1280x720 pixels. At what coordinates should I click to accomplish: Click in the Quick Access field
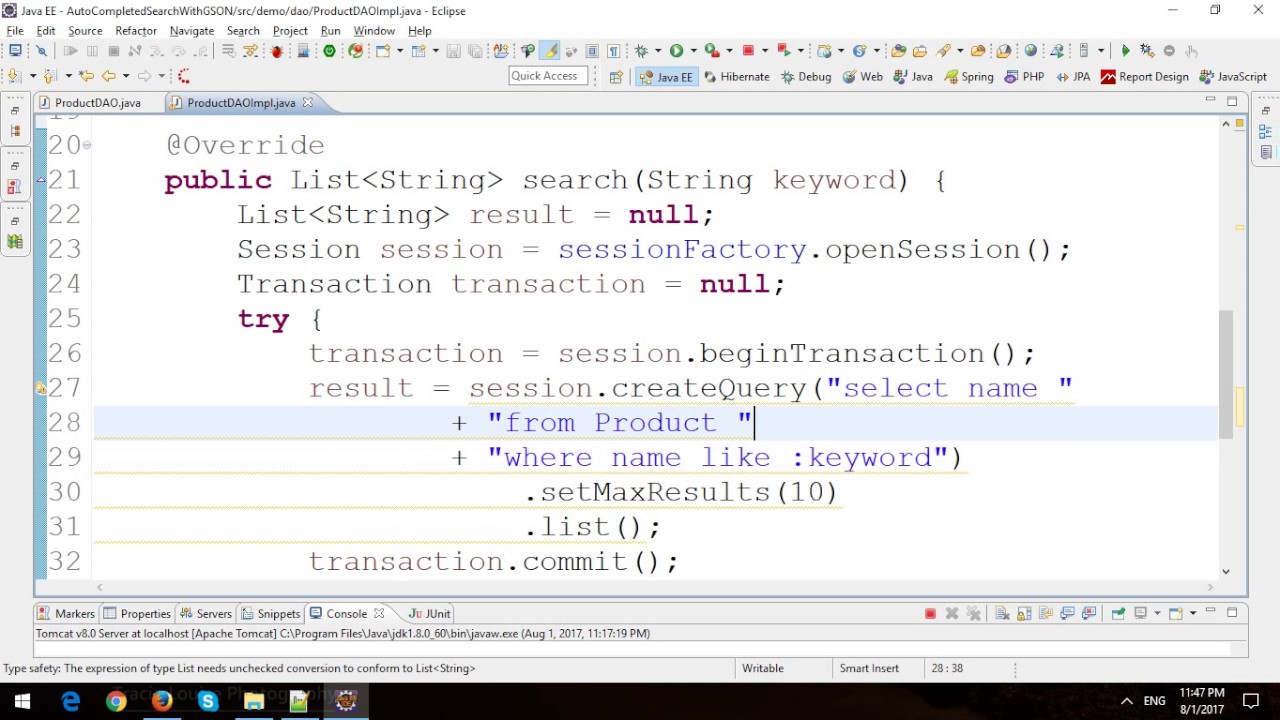click(548, 76)
